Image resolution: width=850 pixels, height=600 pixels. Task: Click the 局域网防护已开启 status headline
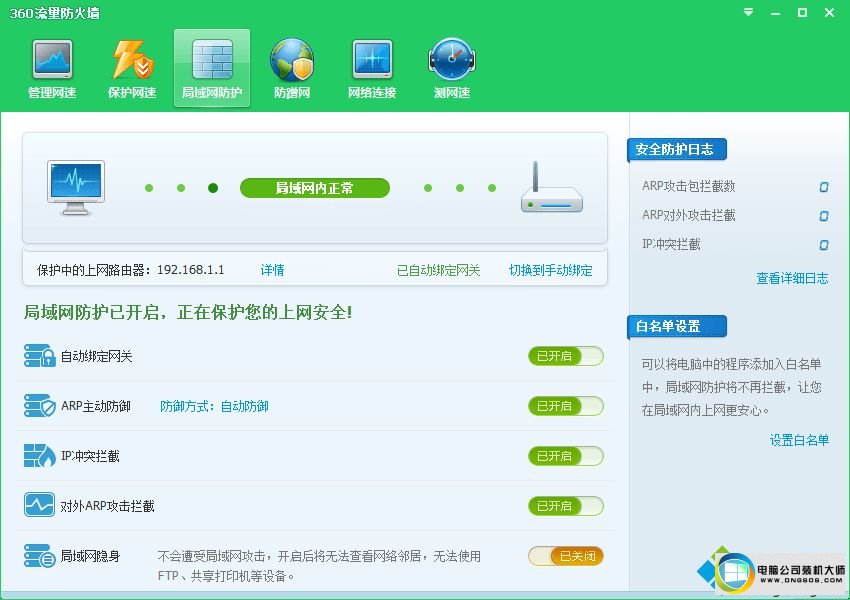tap(188, 312)
